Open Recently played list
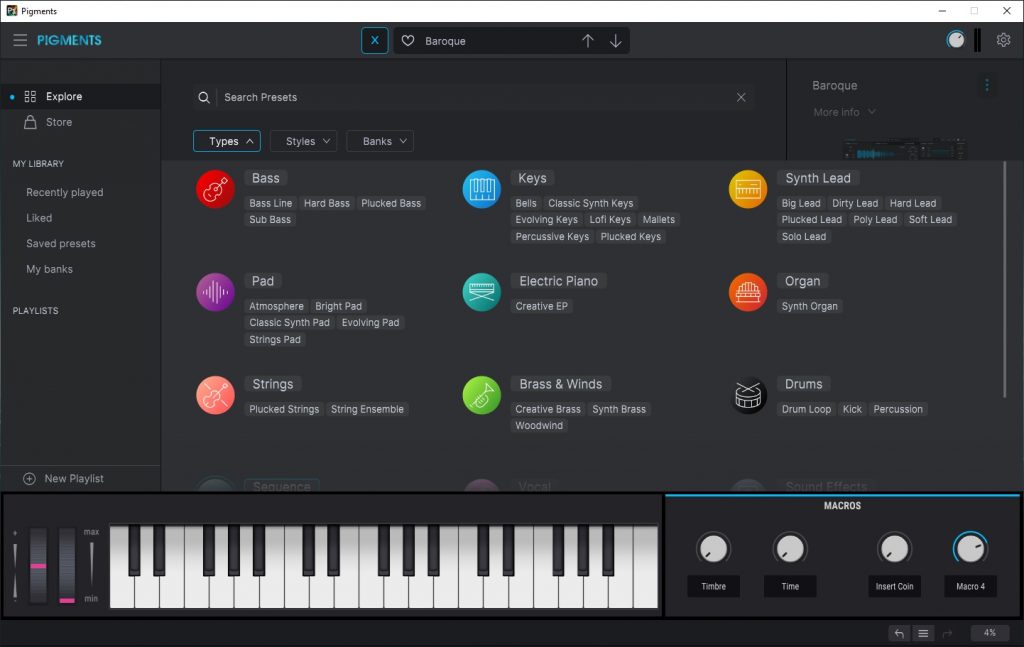Image resolution: width=1024 pixels, height=647 pixels. click(x=65, y=193)
